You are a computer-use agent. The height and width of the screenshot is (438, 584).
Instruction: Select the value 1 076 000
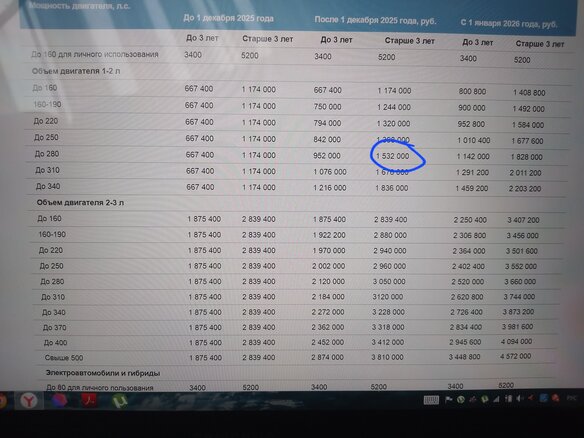pyautogui.click(x=330, y=172)
